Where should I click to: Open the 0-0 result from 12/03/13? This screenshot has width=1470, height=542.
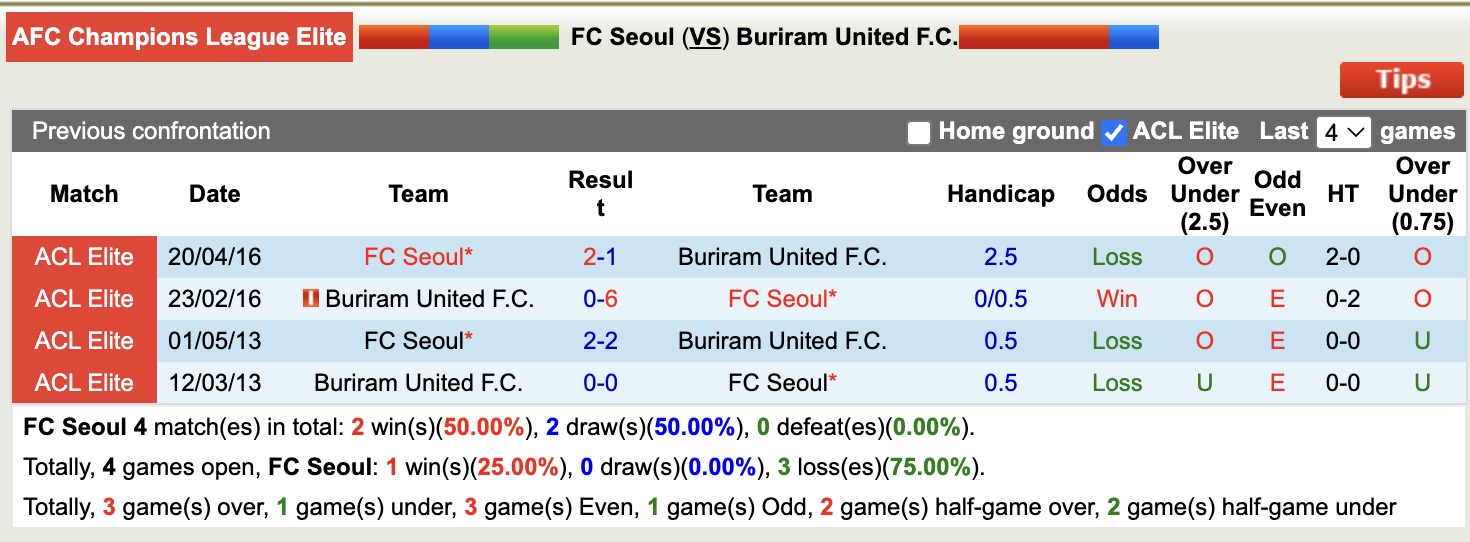600,383
